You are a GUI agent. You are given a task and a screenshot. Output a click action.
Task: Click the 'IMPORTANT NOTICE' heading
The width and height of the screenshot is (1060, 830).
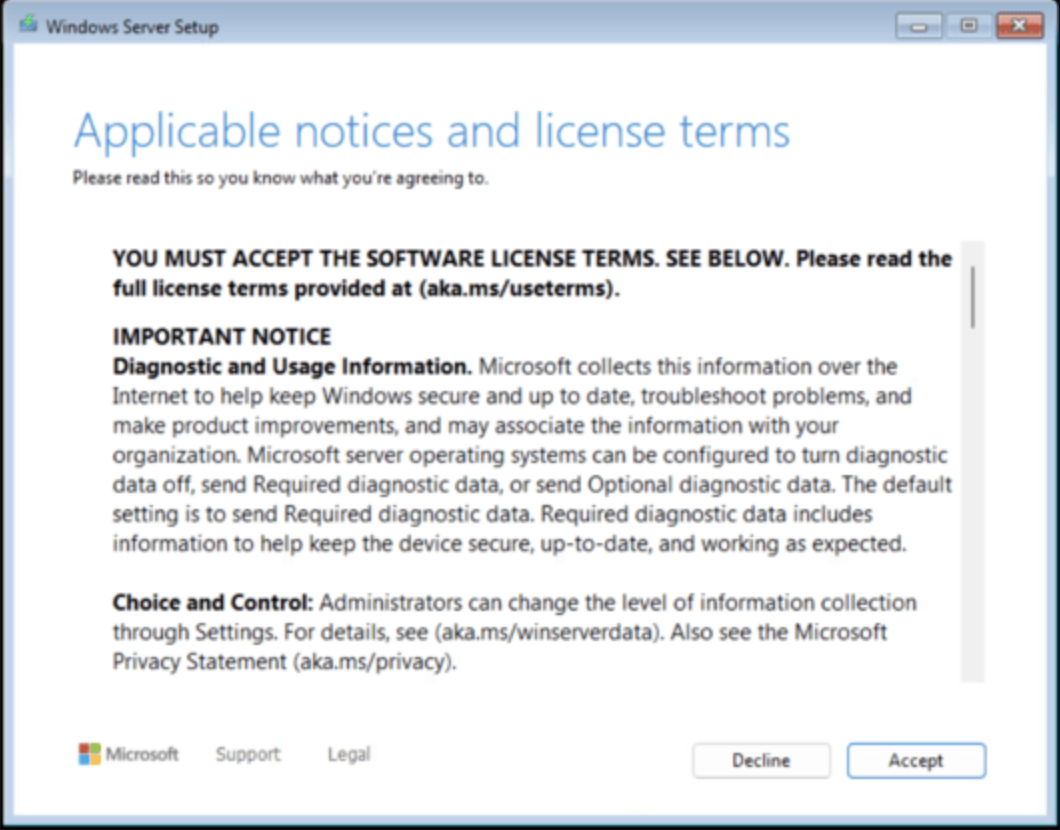coord(222,337)
